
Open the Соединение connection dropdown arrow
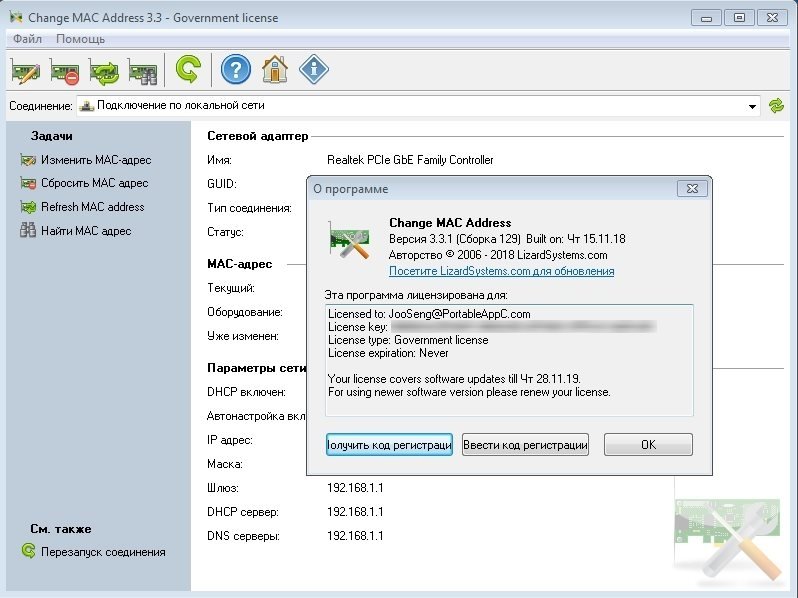(x=752, y=106)
